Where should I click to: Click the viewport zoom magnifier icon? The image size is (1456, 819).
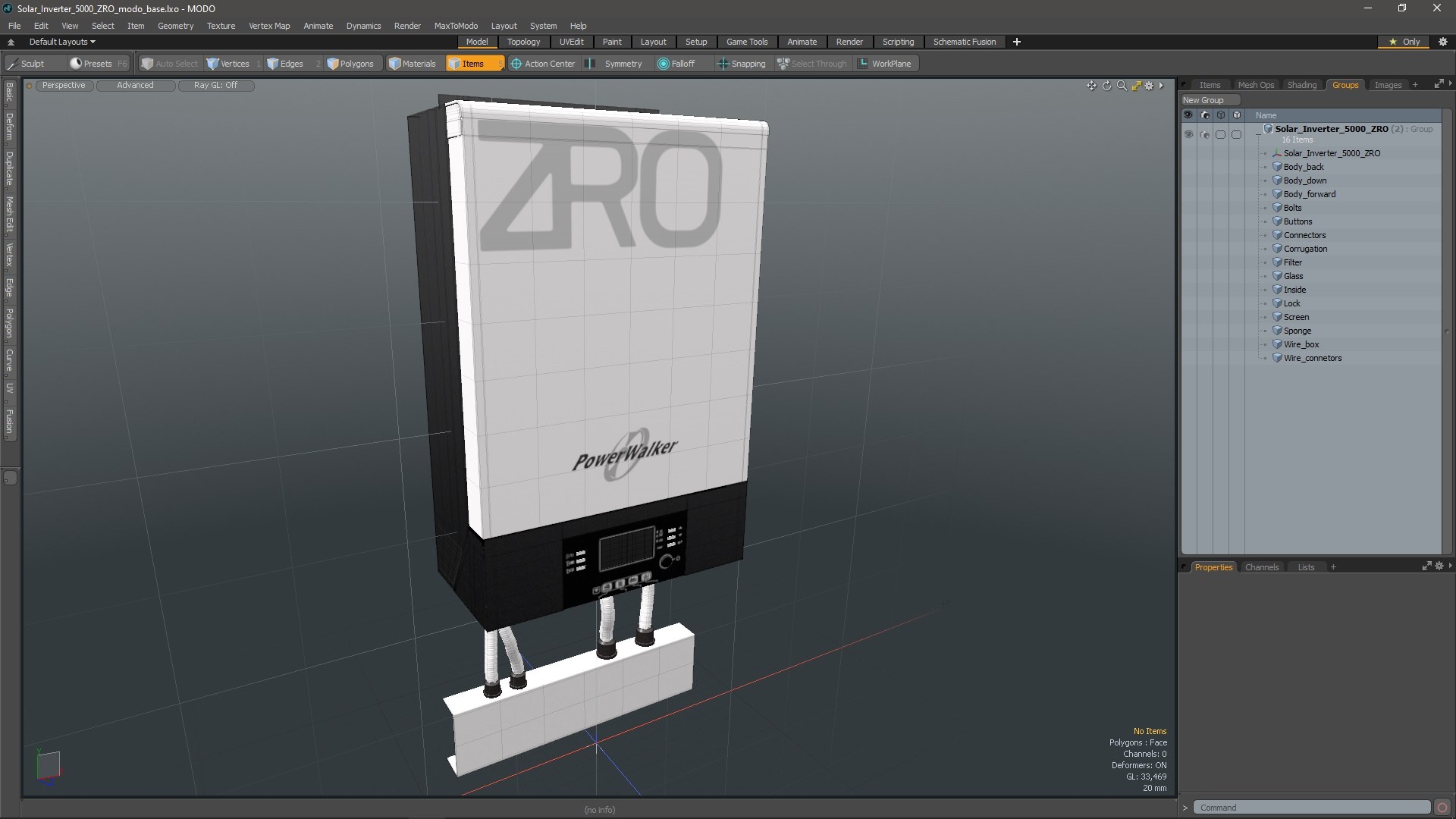(1122, 86)
